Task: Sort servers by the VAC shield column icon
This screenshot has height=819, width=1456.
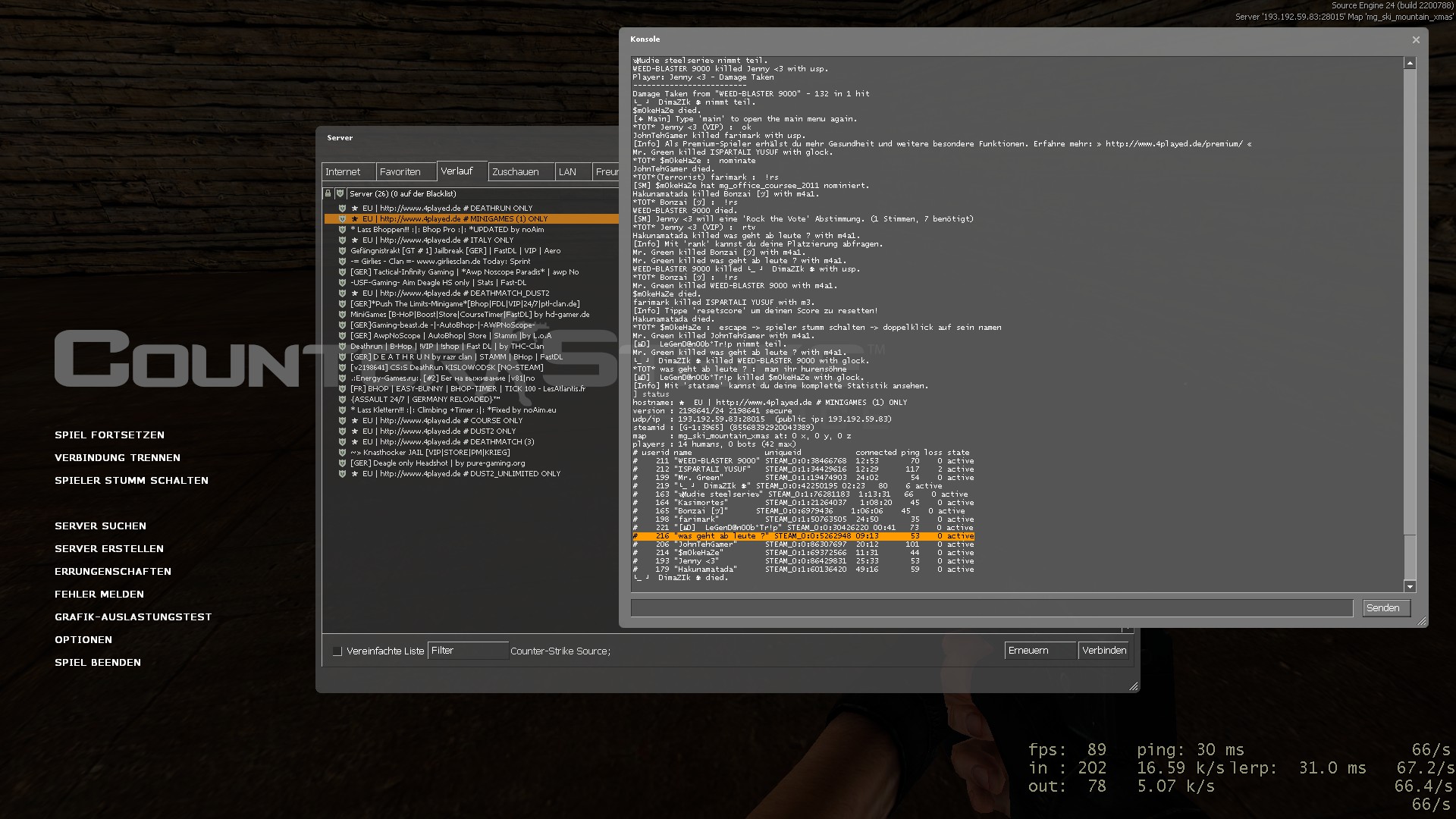Action: point(340,193)
